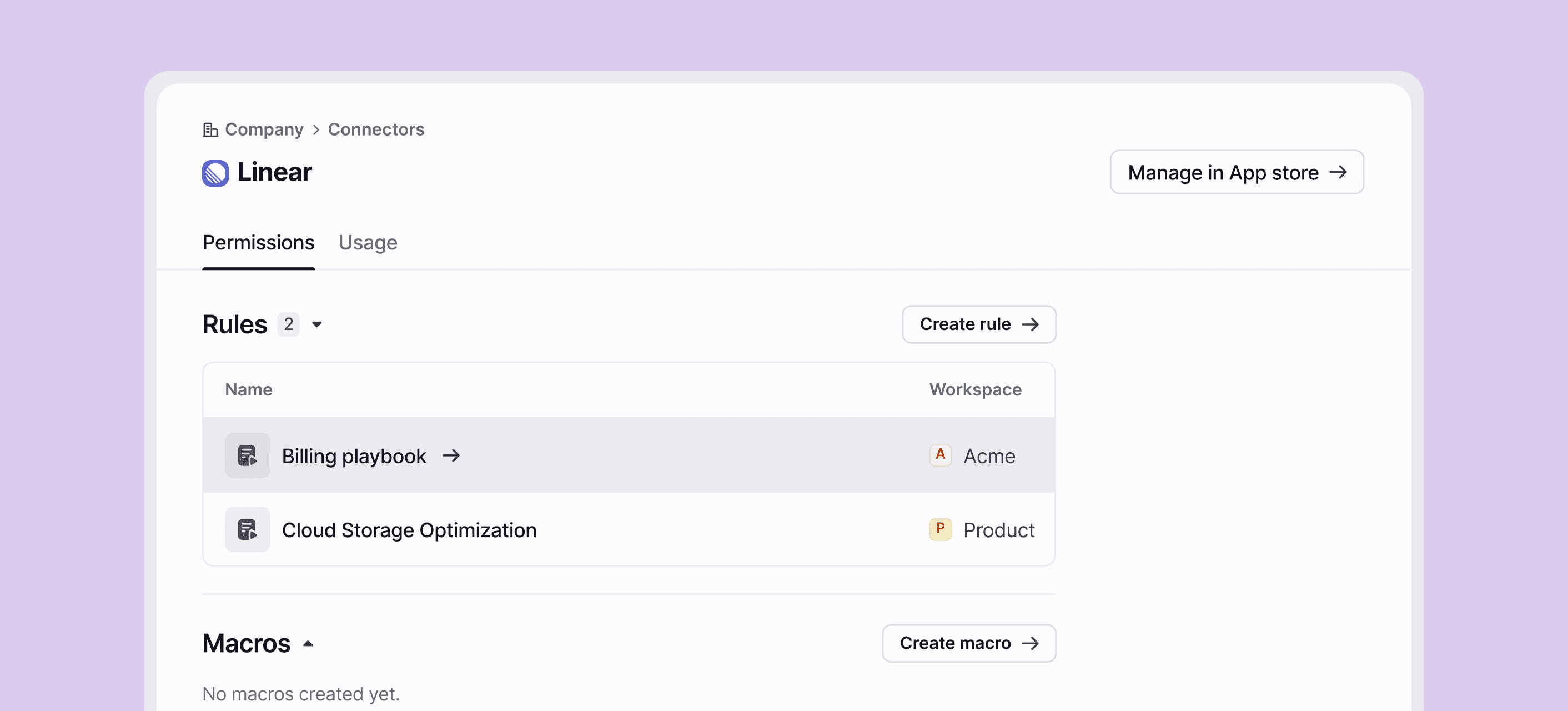Click the Acme workspace name
Image resolution: width=1568 pixels, height=711 pixels.
tap(989, 456)
